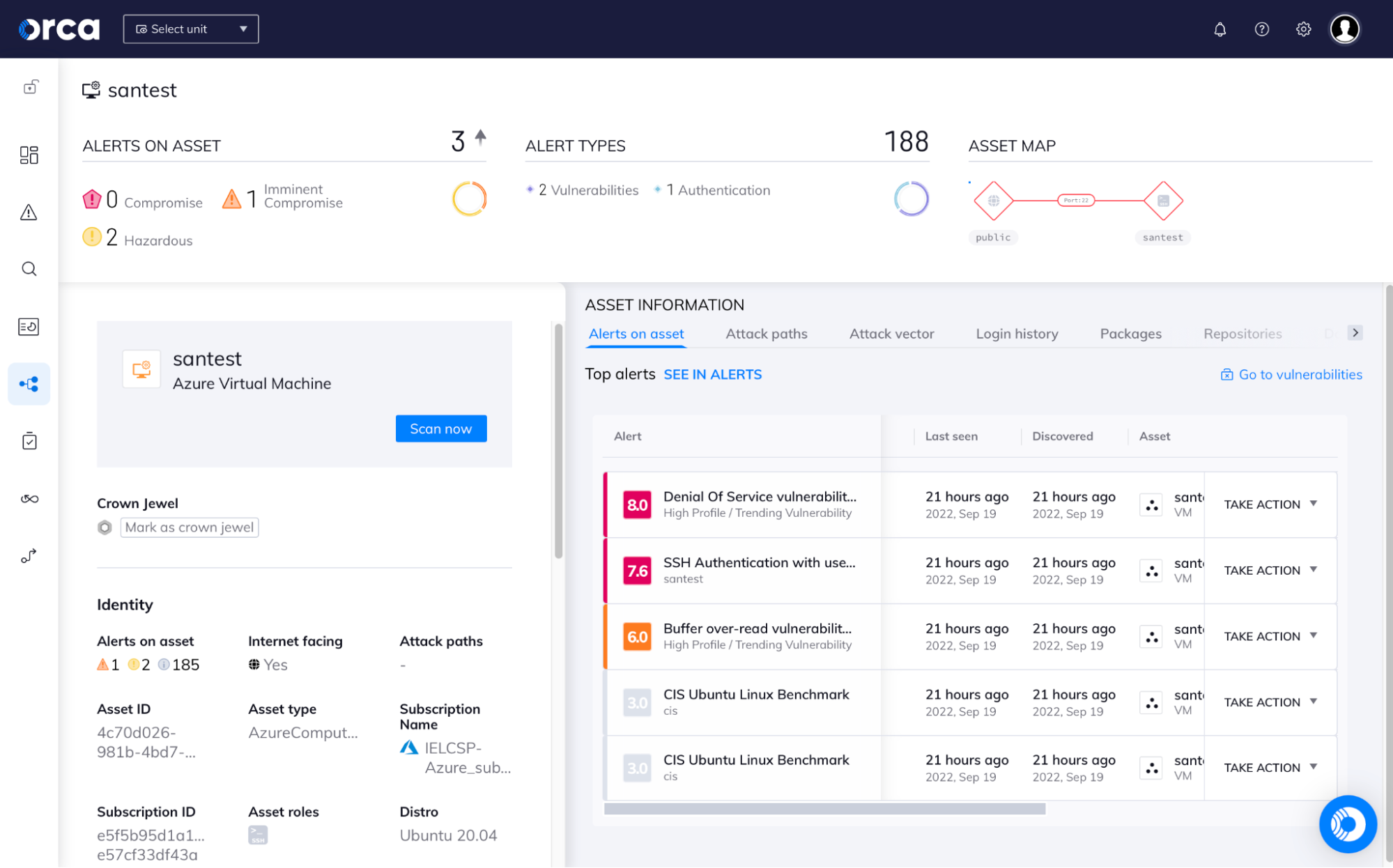Toggle Mark as crown jewel
This screenshot has width=1393, height=868.
189,527
